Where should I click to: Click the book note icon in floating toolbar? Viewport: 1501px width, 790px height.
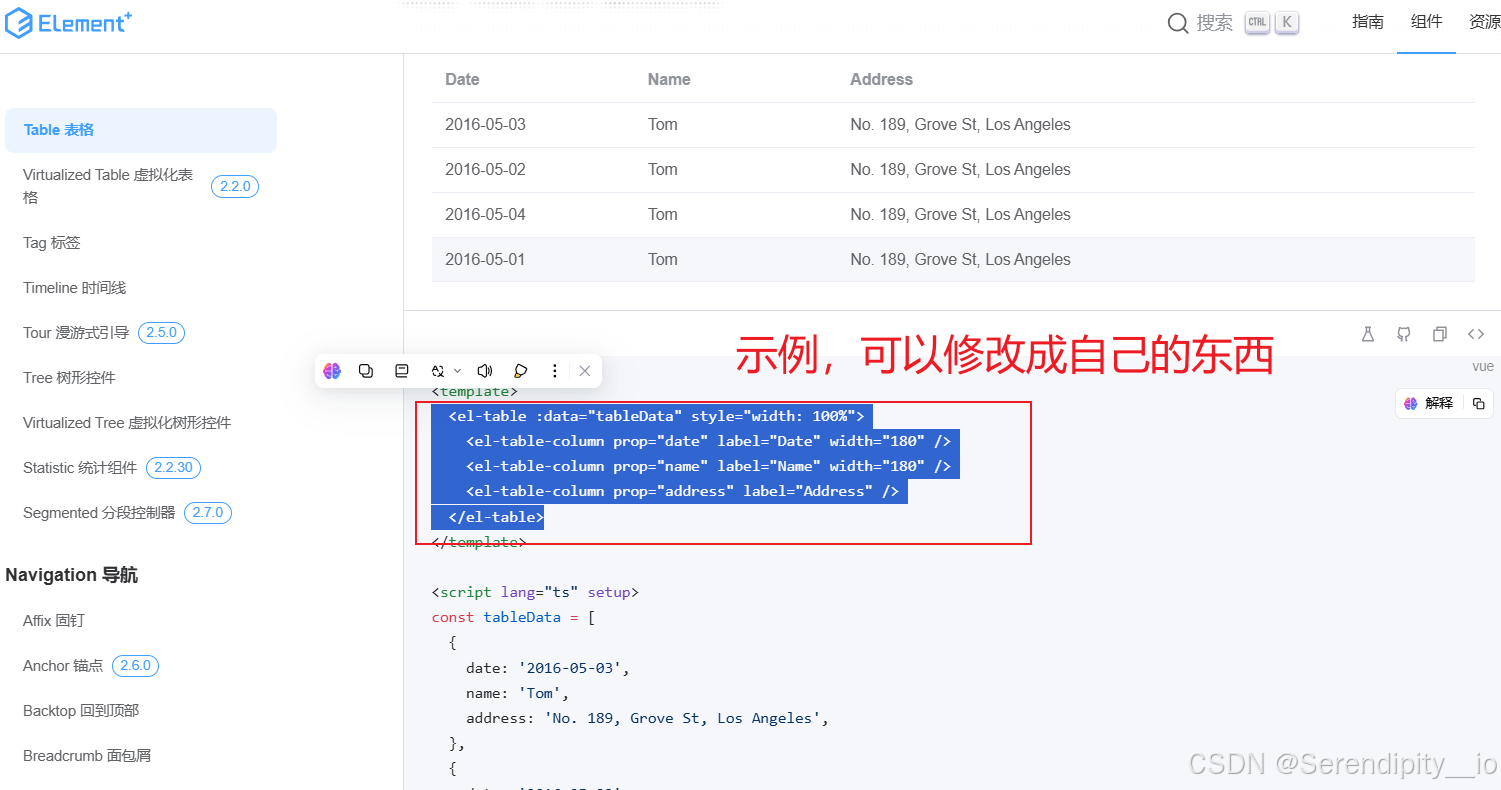tap(402, 371)
